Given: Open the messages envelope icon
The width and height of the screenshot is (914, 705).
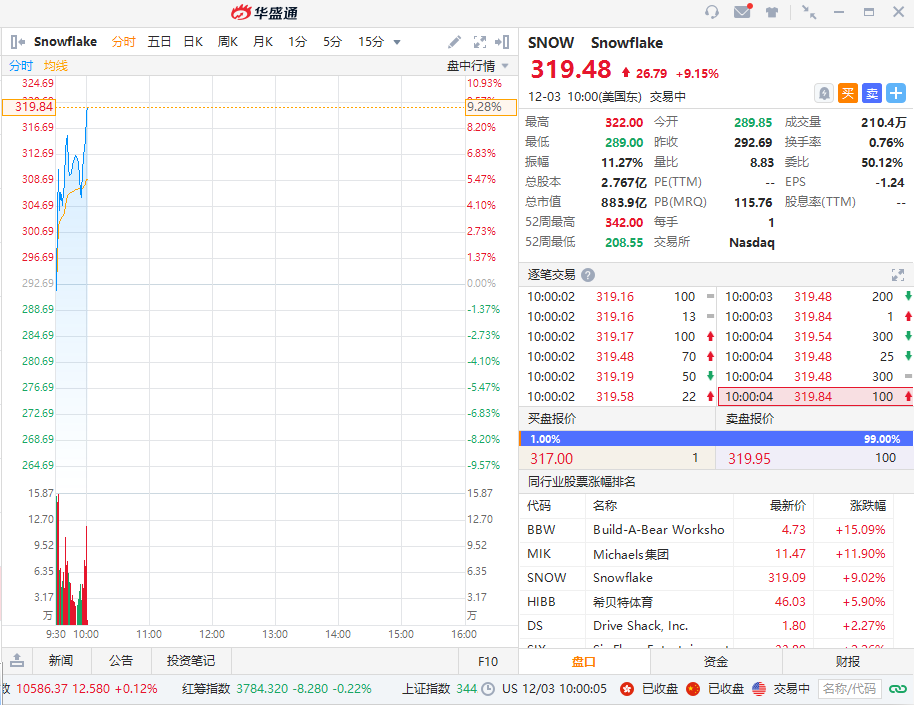Looking at the screenshot, I should click(742, 12).
